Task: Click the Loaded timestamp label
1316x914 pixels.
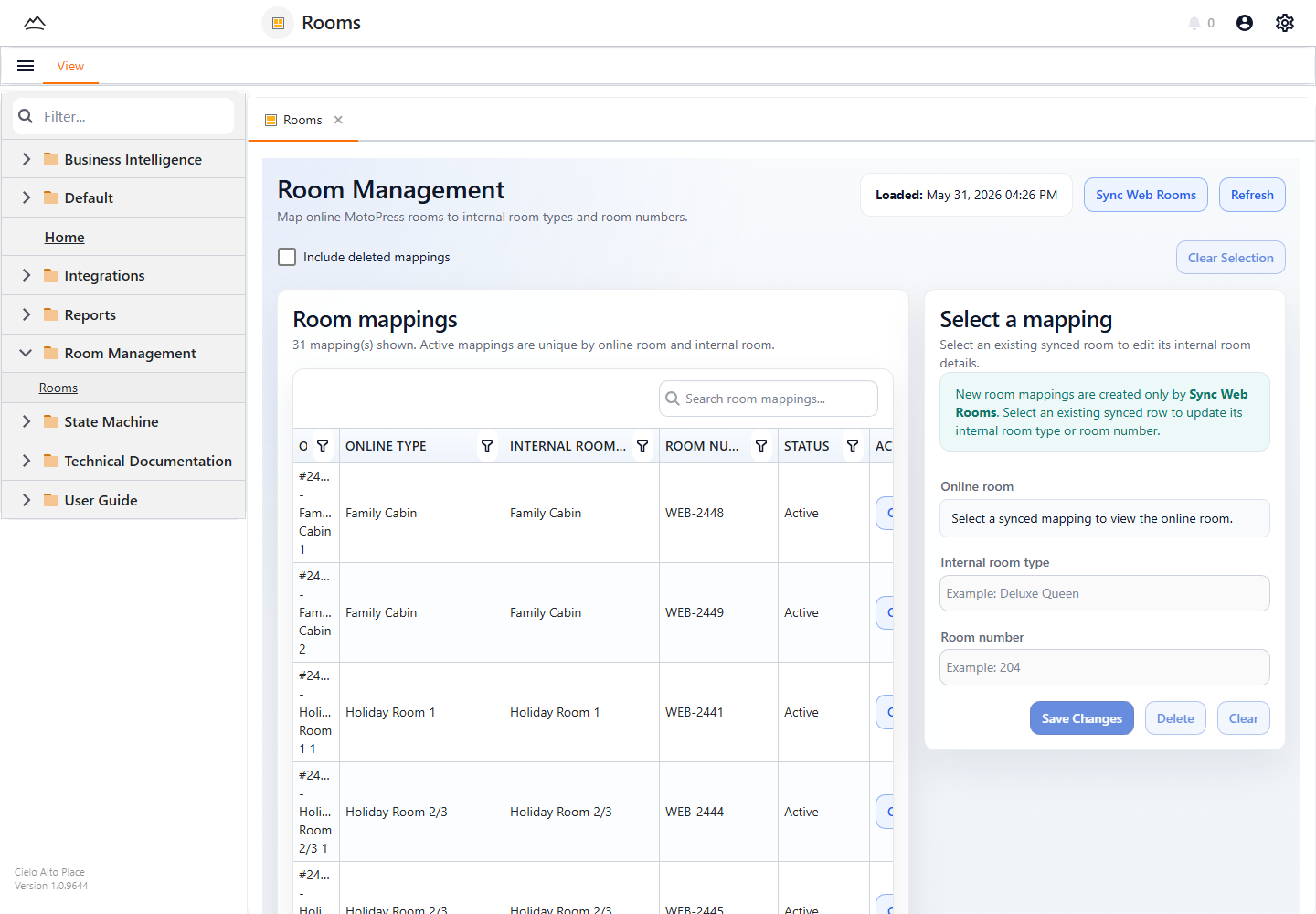Action: click(x=966, y=195)
